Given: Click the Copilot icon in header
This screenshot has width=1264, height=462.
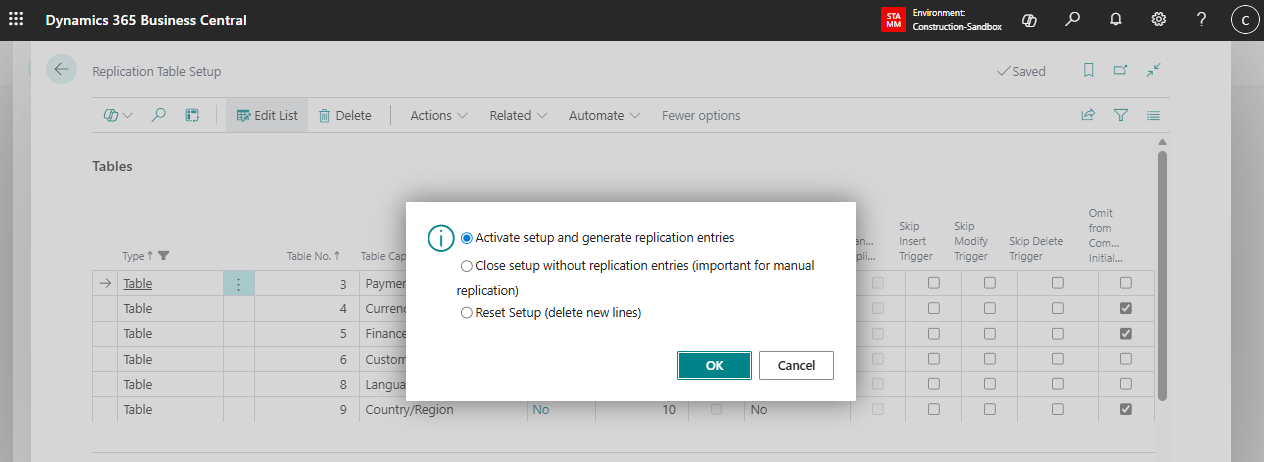Looking at the screenshot, I should pyautogui.click(x=1029, y=20).
